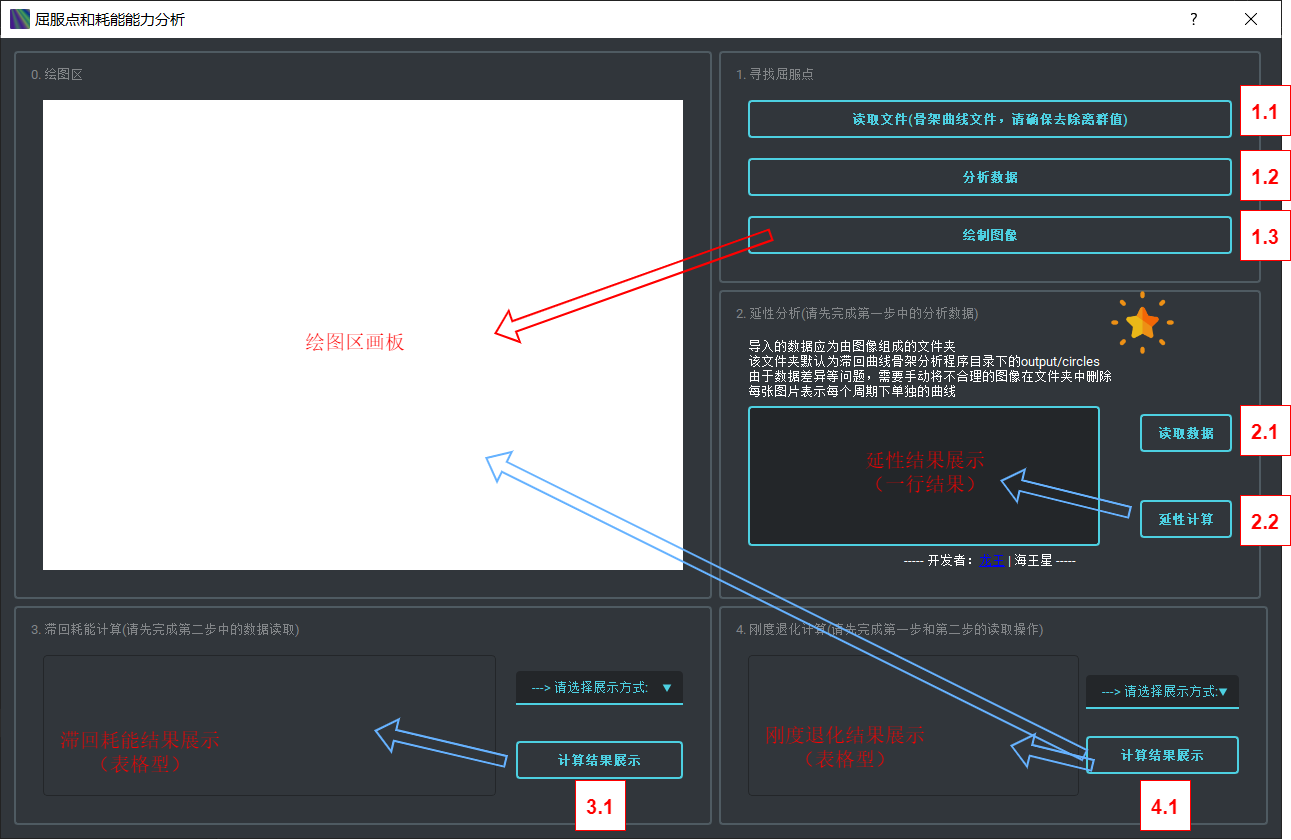Open display-mode dropdown in 滞回耗能计算 section

point(599,688)
